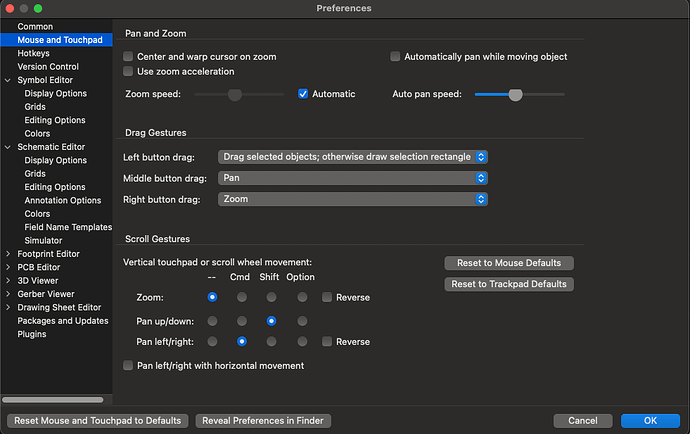690x434 pixels.
Task: Cancel the Preferences dialog
Action: point(583,420)
